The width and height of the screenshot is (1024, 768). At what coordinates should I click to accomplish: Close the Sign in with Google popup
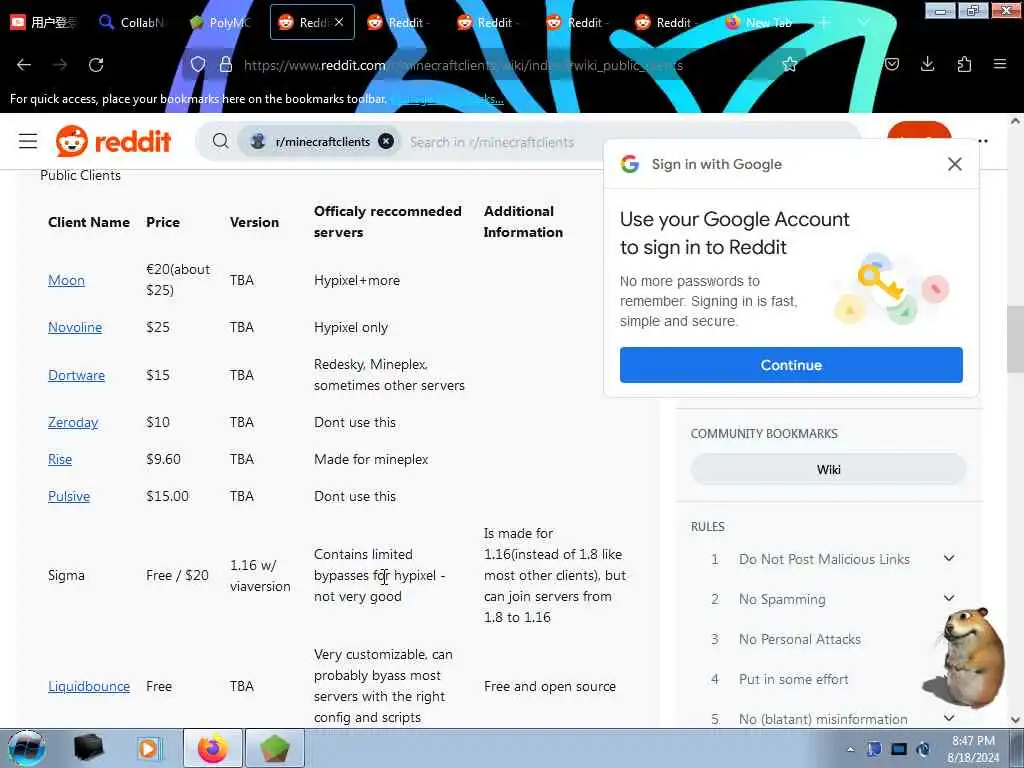click(x=955, y=164)
